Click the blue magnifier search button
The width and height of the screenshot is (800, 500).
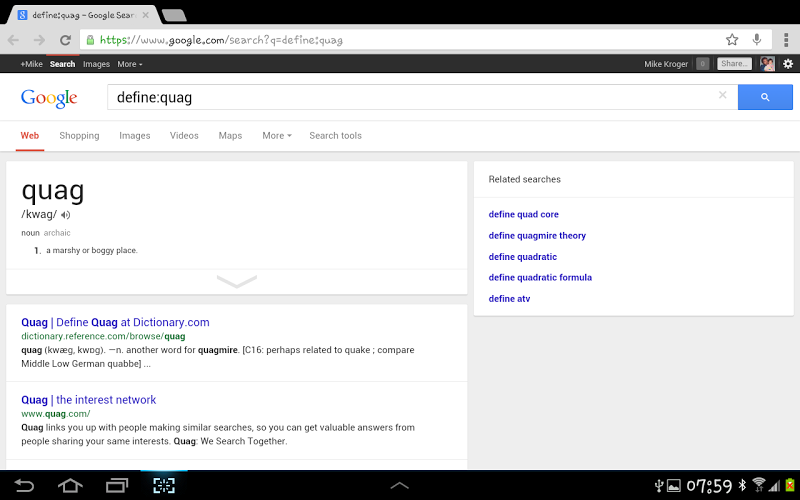tap(765, 97)
